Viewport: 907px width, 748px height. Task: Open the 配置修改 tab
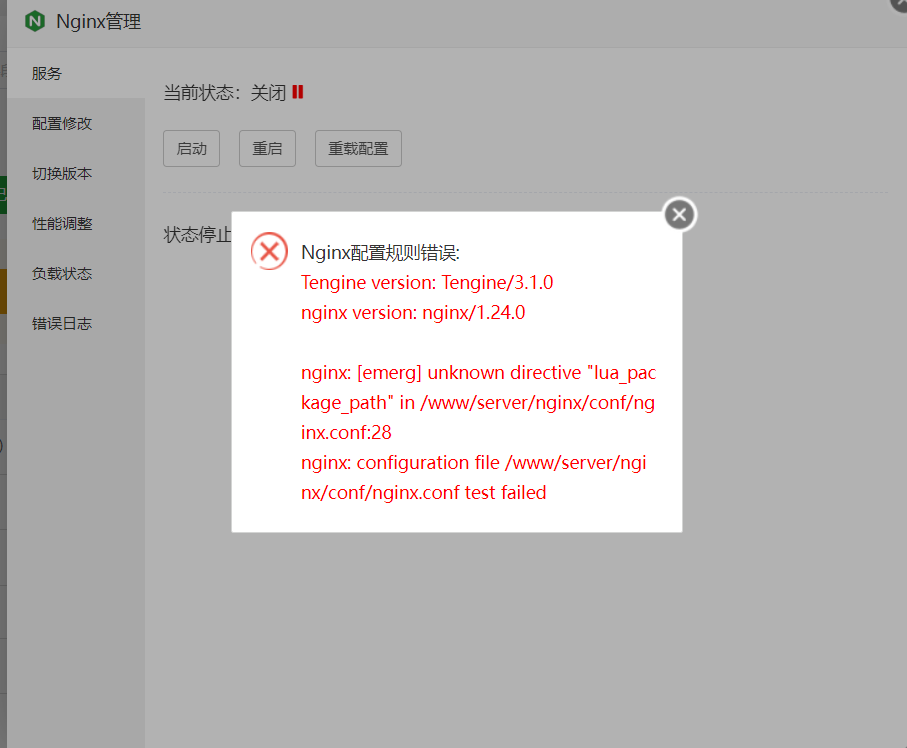click(76, 123)
